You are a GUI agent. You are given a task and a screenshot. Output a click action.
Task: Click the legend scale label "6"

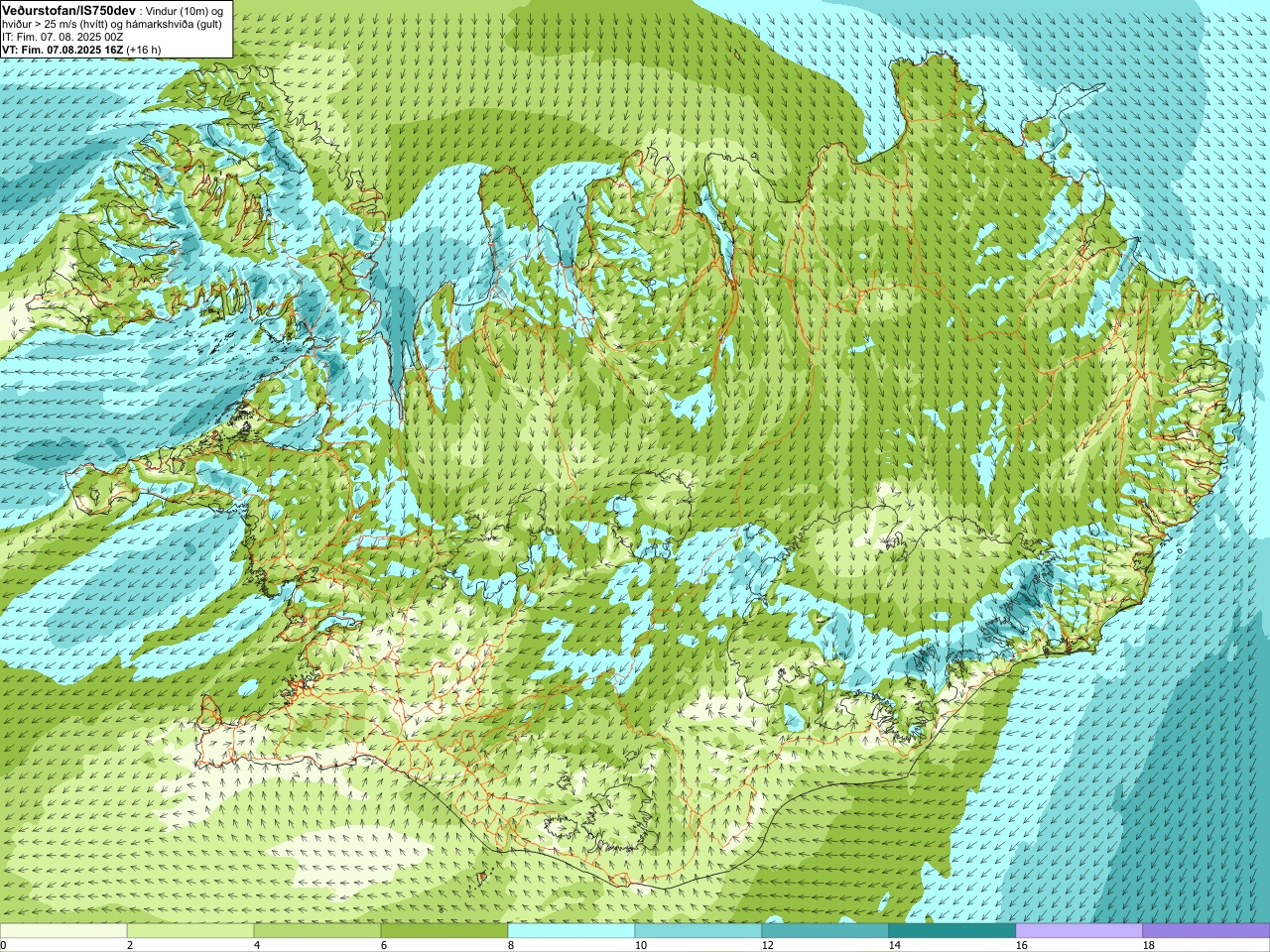tap(384, 945)
